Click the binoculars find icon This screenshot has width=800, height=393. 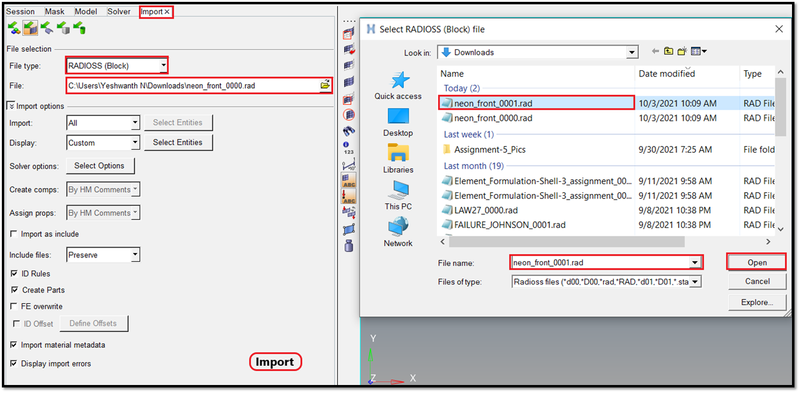click(x=349, y=131)
